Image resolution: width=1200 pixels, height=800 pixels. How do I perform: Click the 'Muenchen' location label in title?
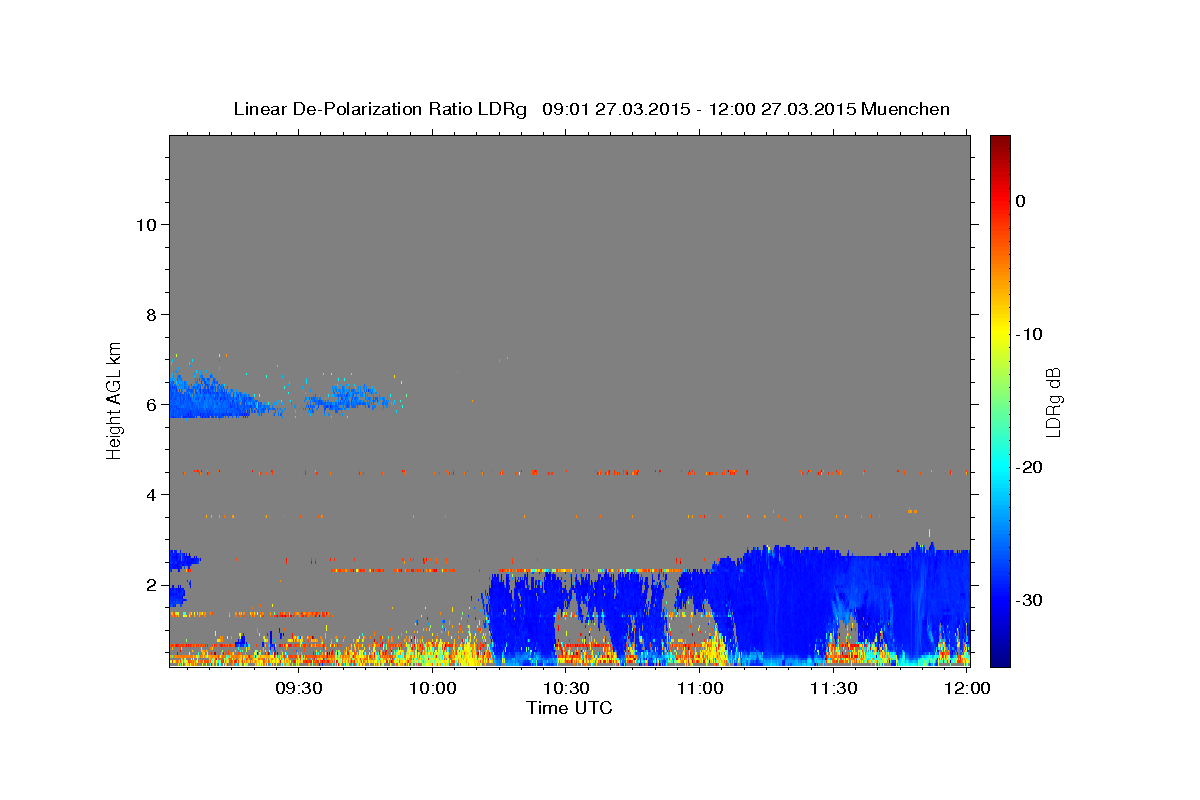point(905,109)
